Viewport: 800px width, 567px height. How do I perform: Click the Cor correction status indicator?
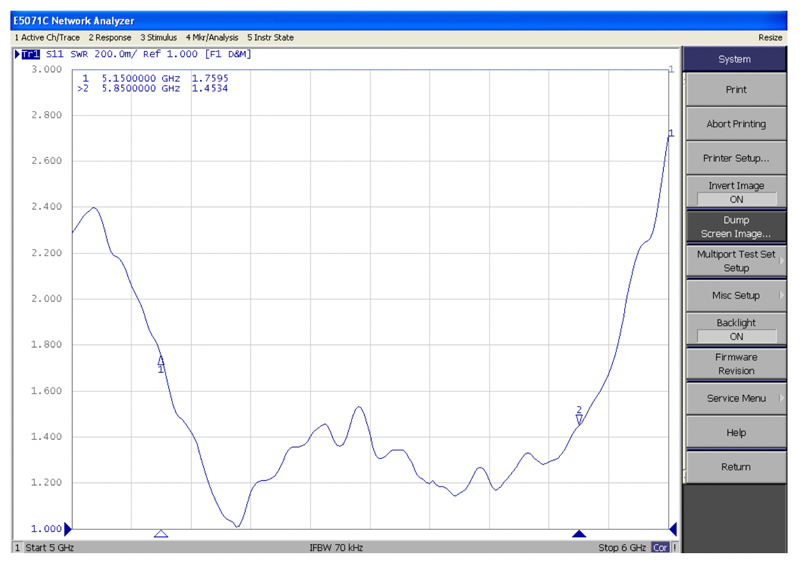(x=661, y=548)
